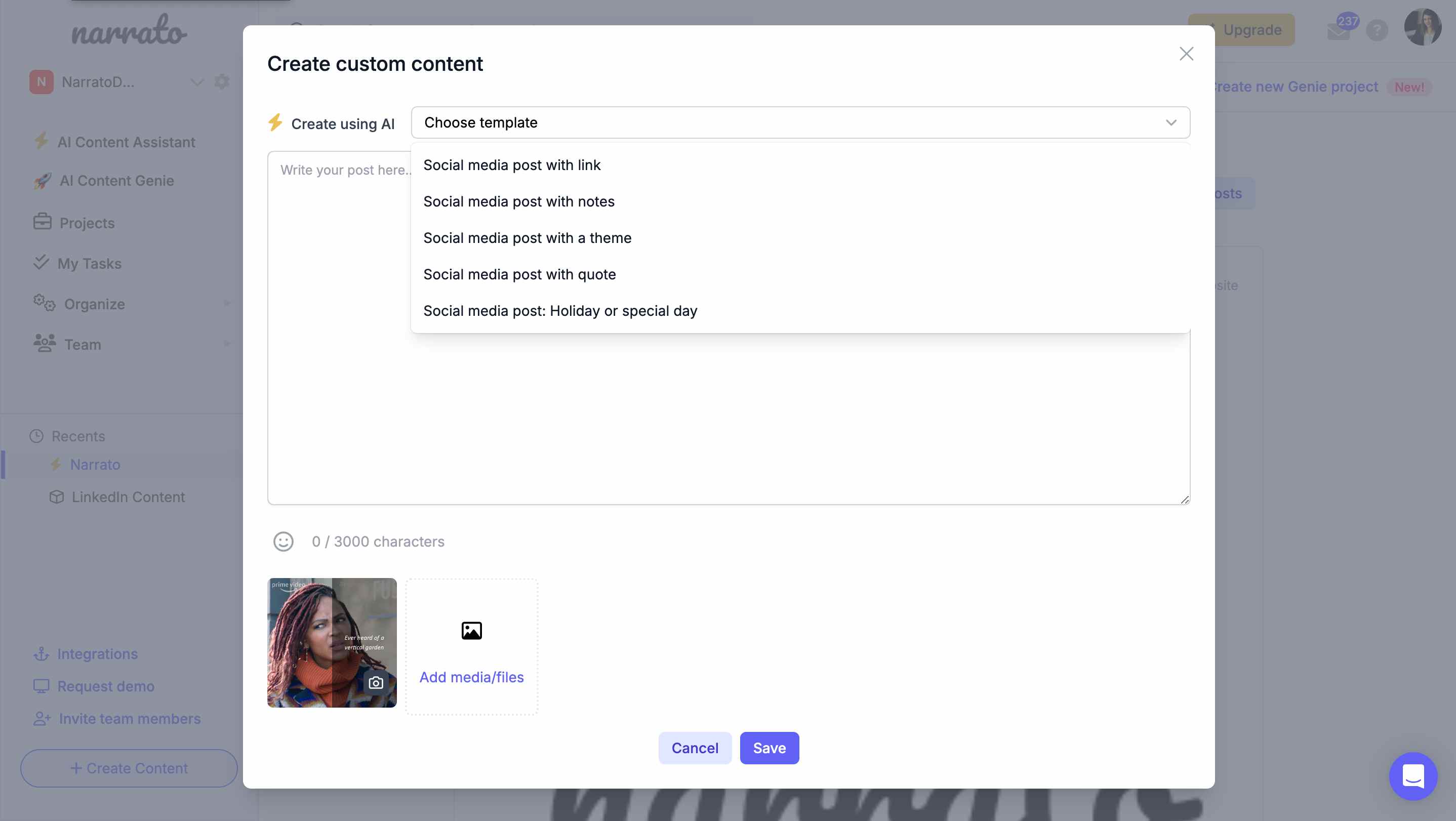Click the monitor icon for Request demo

pyautogui.click(x=42, y=686)
